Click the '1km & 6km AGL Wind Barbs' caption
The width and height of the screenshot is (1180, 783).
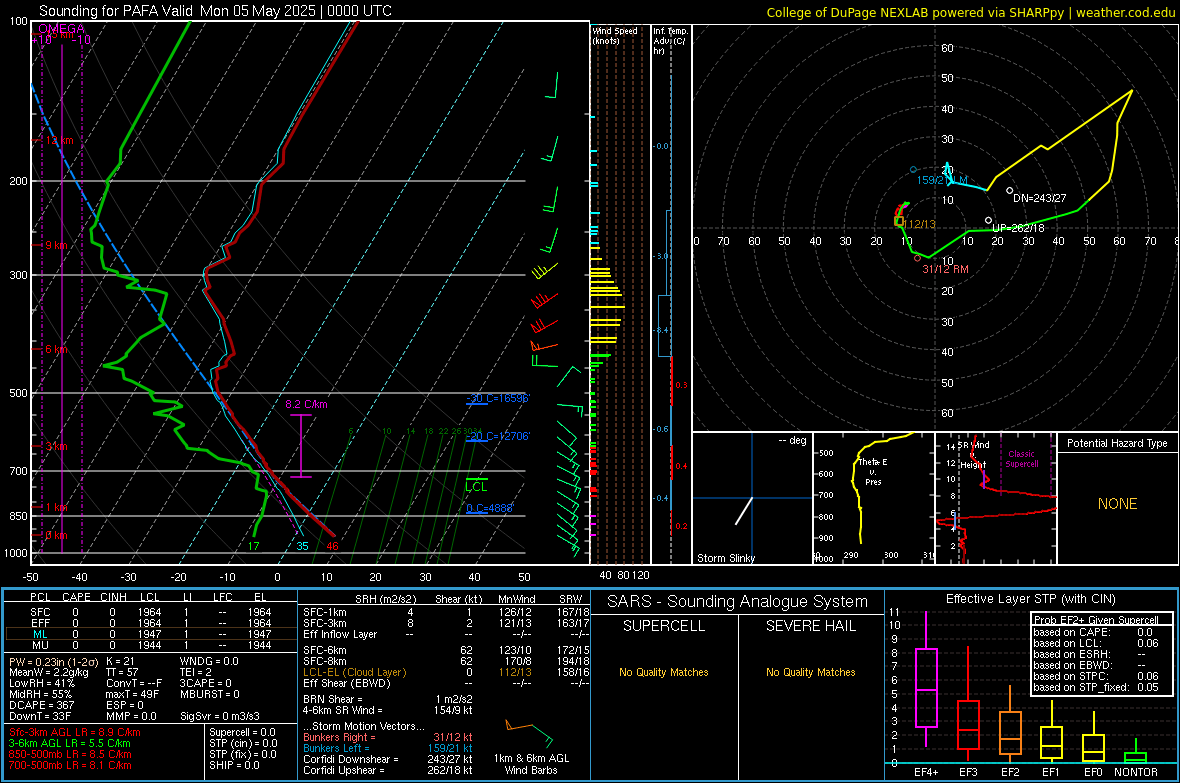tap(531, 764)
